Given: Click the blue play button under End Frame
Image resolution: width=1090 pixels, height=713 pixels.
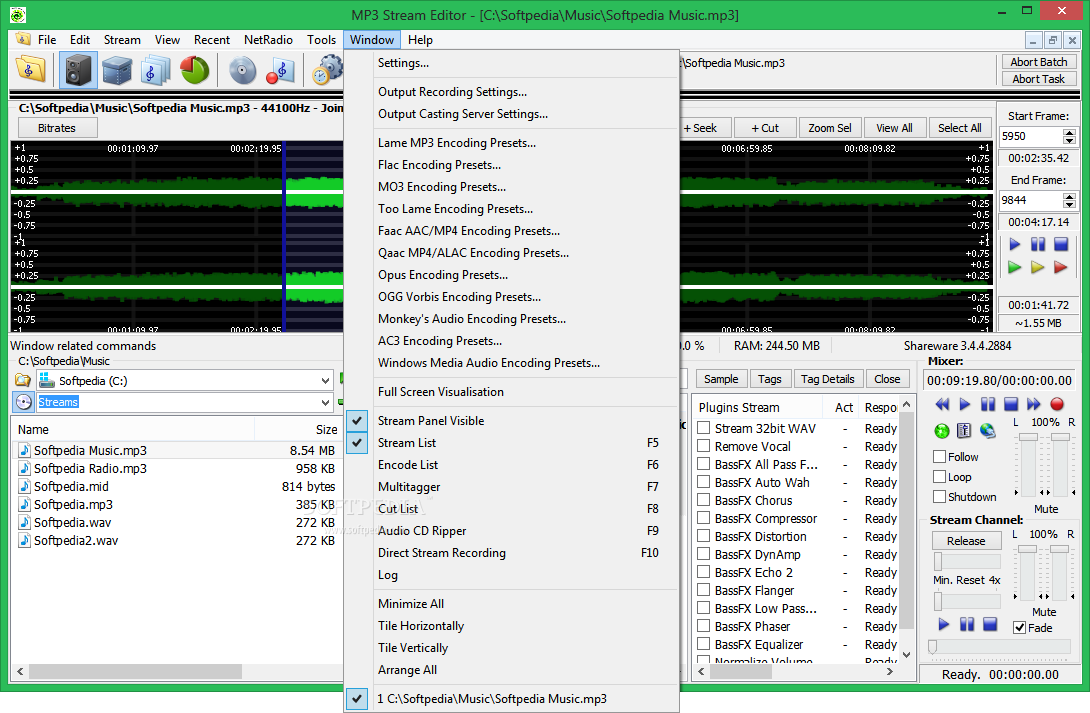Looking at the screenshot, I should [x=1015, y=244].
